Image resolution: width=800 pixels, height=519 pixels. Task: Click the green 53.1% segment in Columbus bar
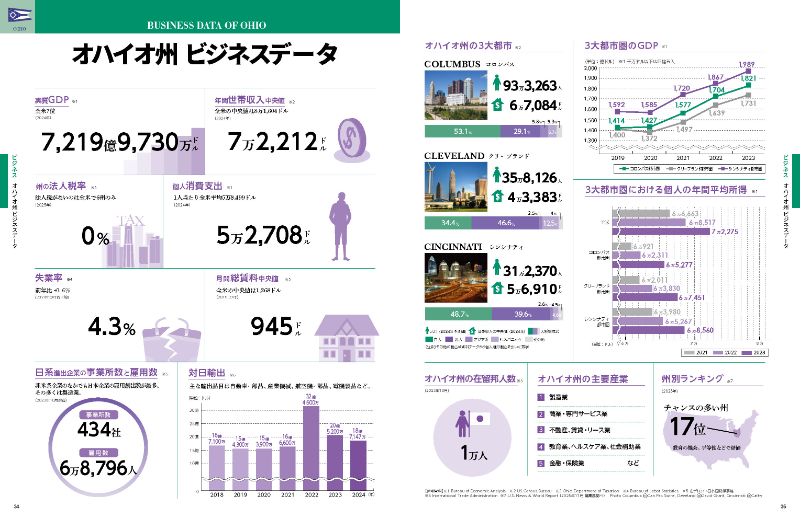coord(463,130)
